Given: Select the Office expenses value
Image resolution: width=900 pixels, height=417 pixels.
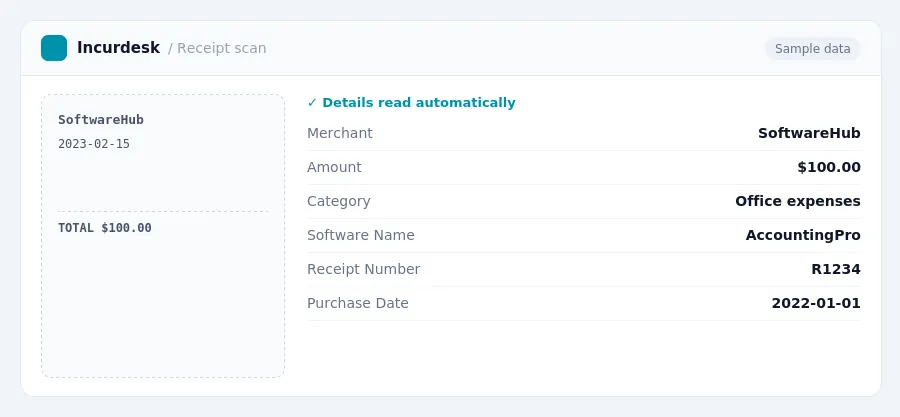Looking at the screenshot, I should point(798,201).
